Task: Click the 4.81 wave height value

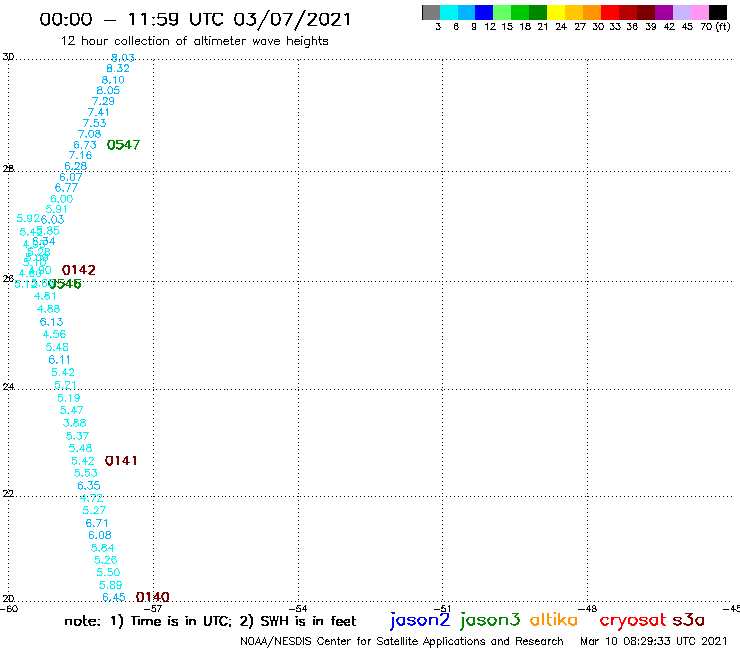Action: [x=45, y=296]
